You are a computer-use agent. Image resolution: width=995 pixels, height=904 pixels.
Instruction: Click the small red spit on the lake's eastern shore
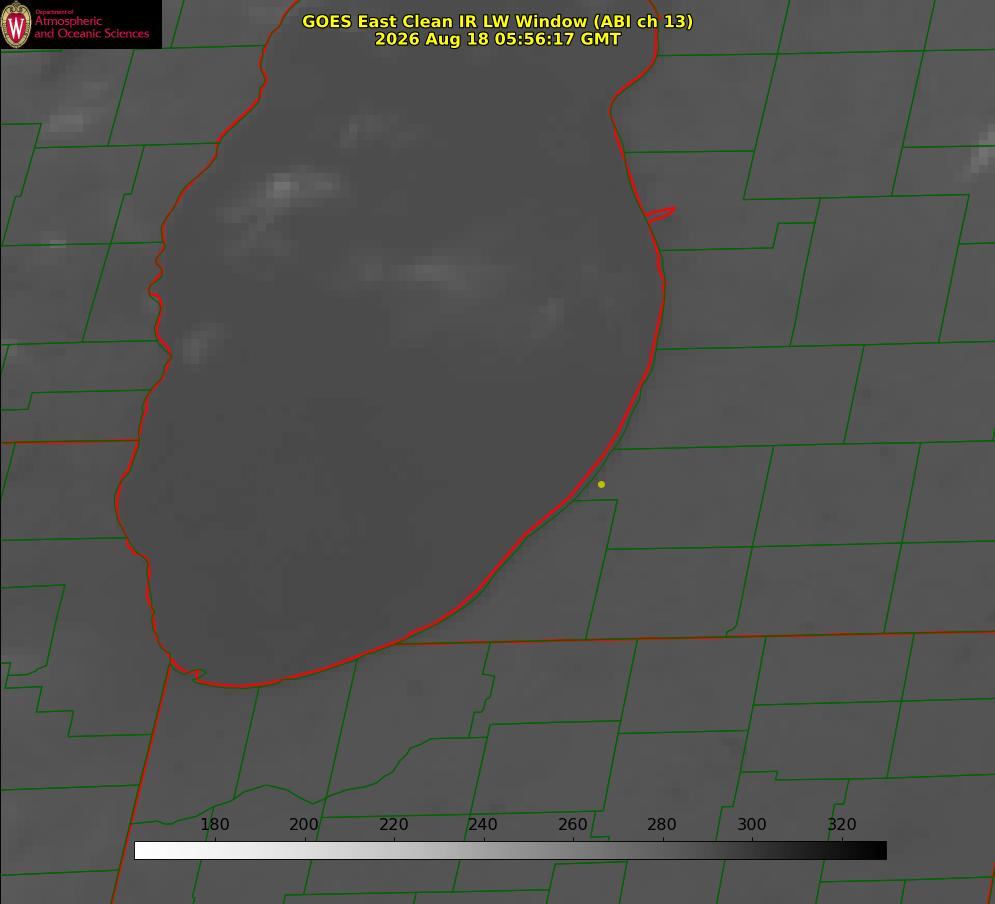661,214
